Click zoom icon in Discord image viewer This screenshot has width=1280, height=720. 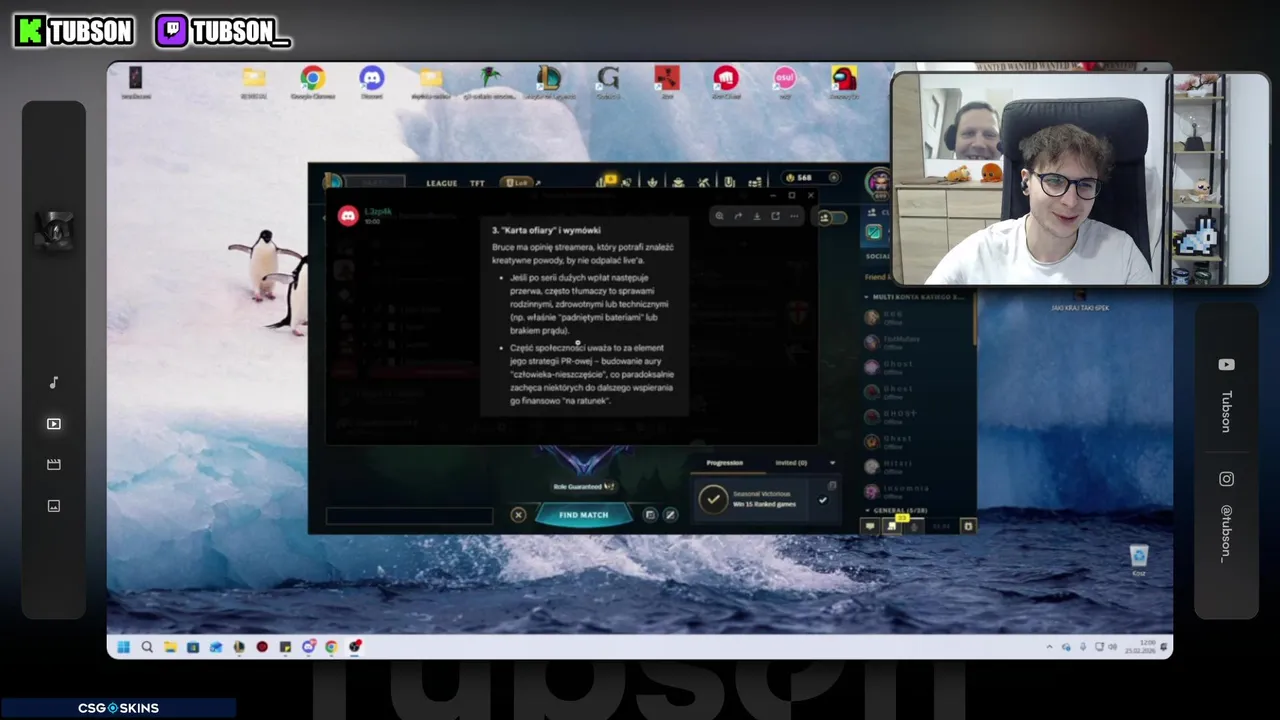(x=719, y=216)
